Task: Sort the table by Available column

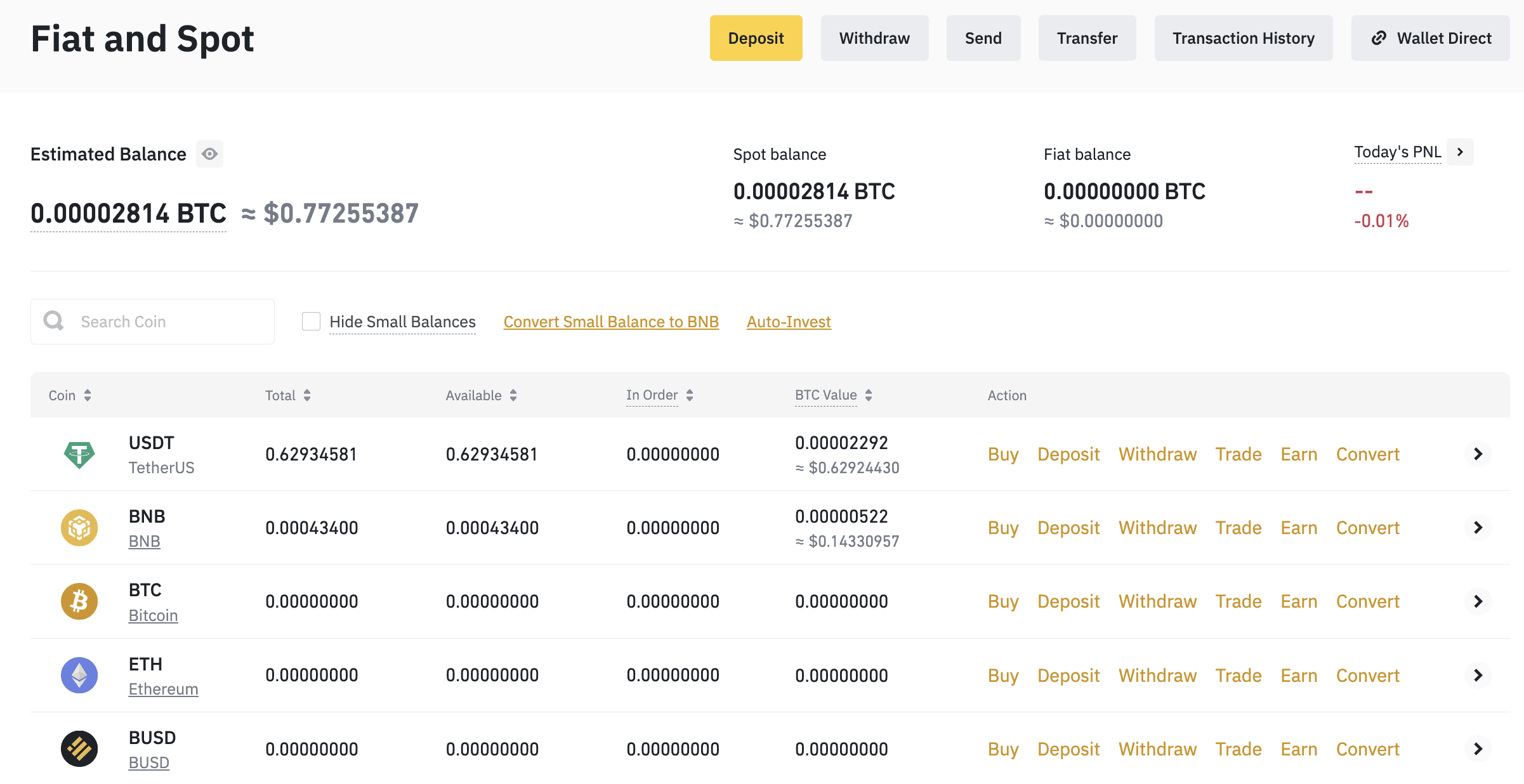Action: pos(513,395)
